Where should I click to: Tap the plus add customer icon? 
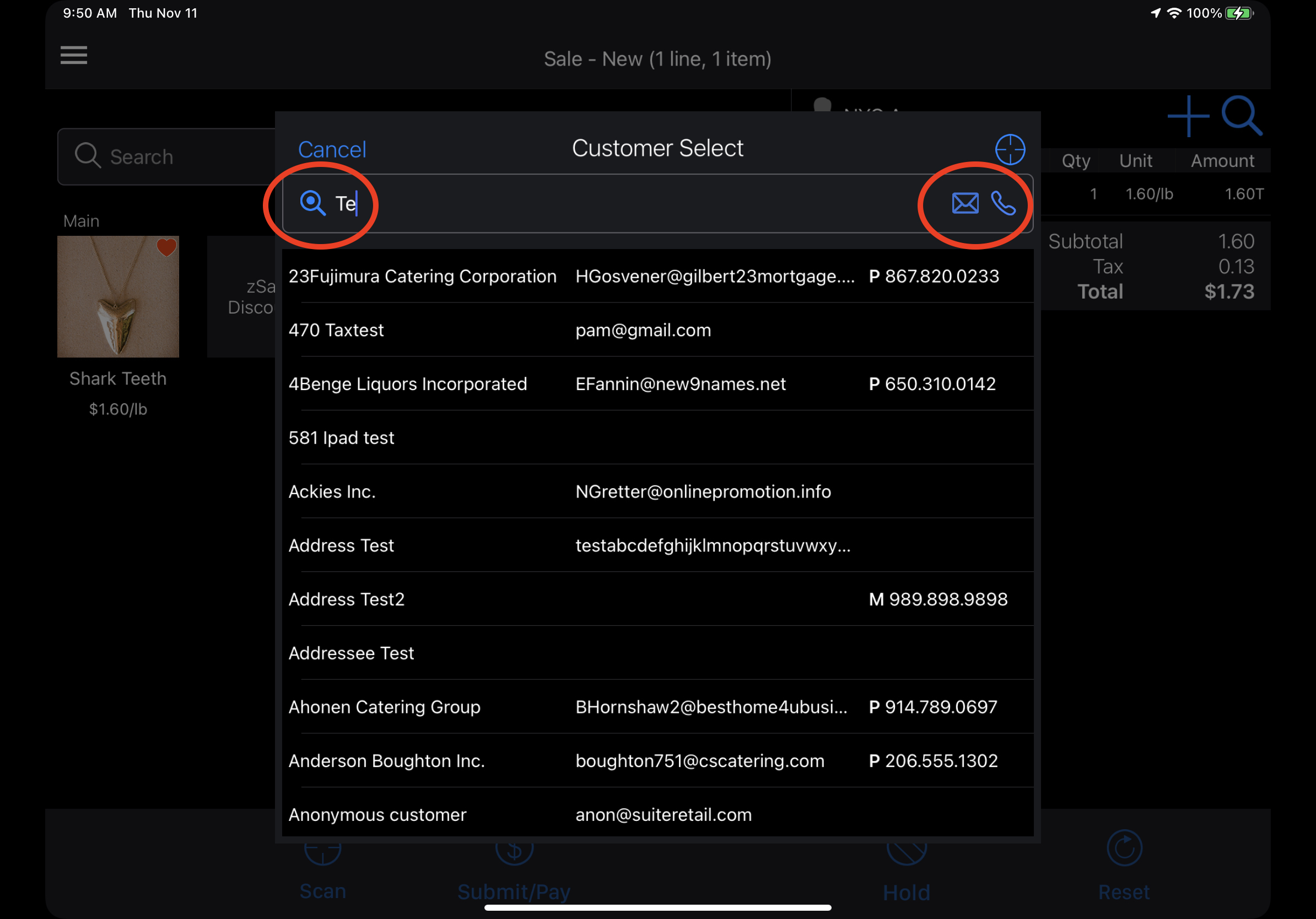pos(1188,116)
